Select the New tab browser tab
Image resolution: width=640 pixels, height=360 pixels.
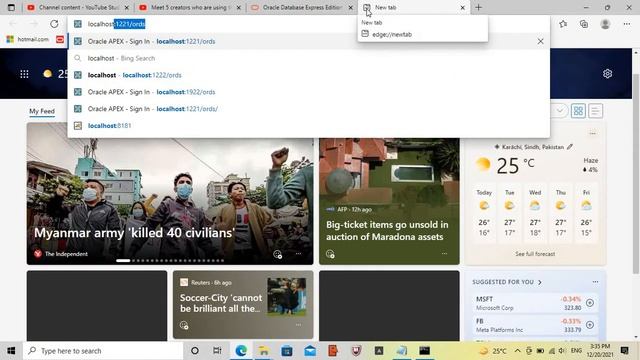coord(413,7)
